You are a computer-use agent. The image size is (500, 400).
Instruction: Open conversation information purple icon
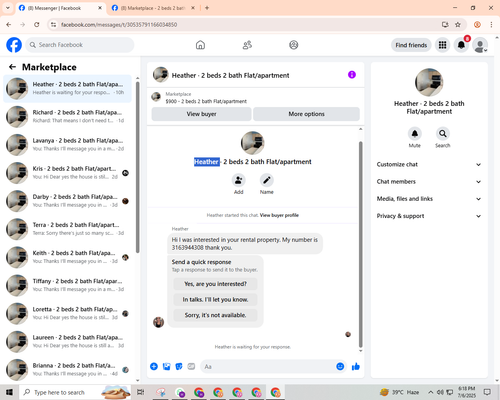[352, 75]
